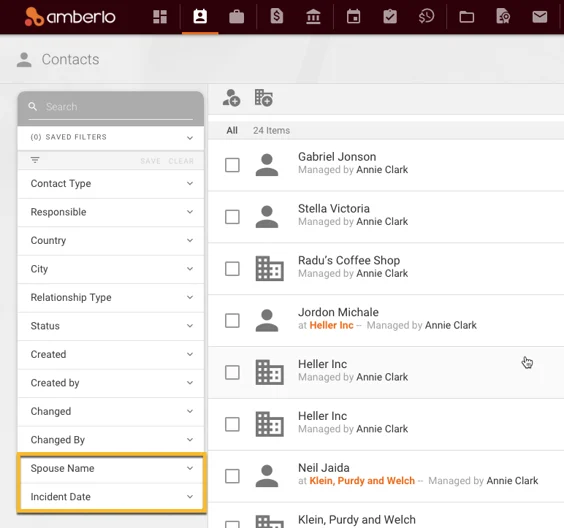Click Gabriel Jonson's person avatar
Image resolution: width=564 pixels, height=528 pixels.
(x=267, y=165)
